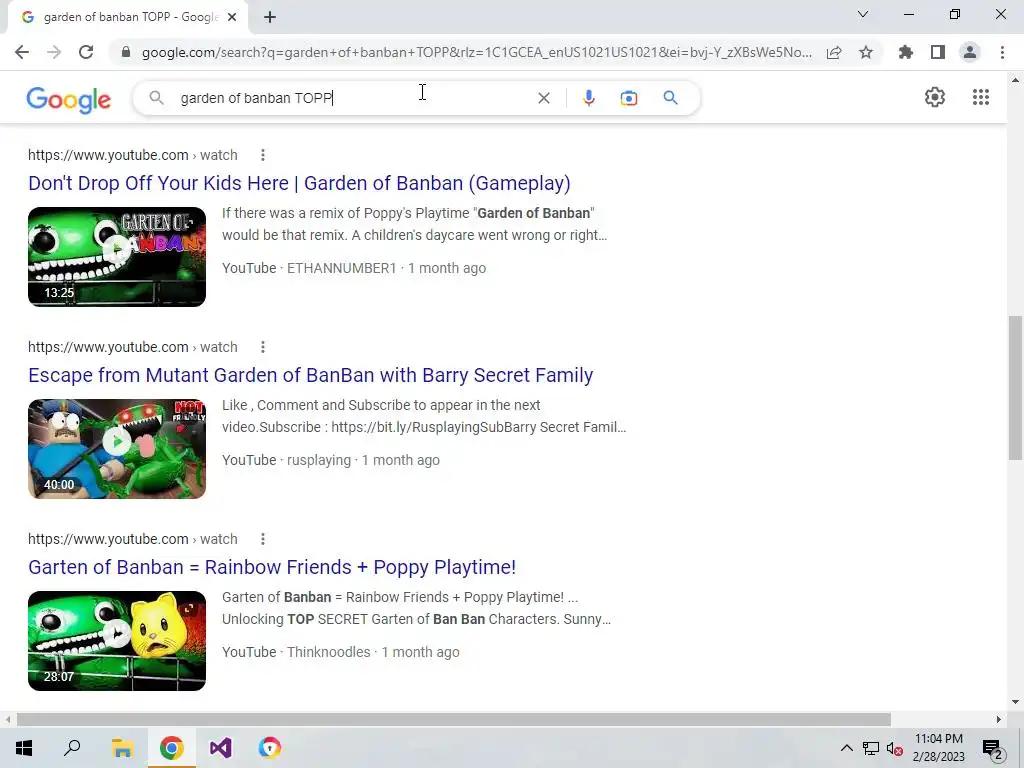
Task: Open options for Escape from Mutant result
Action: (263, 347)
